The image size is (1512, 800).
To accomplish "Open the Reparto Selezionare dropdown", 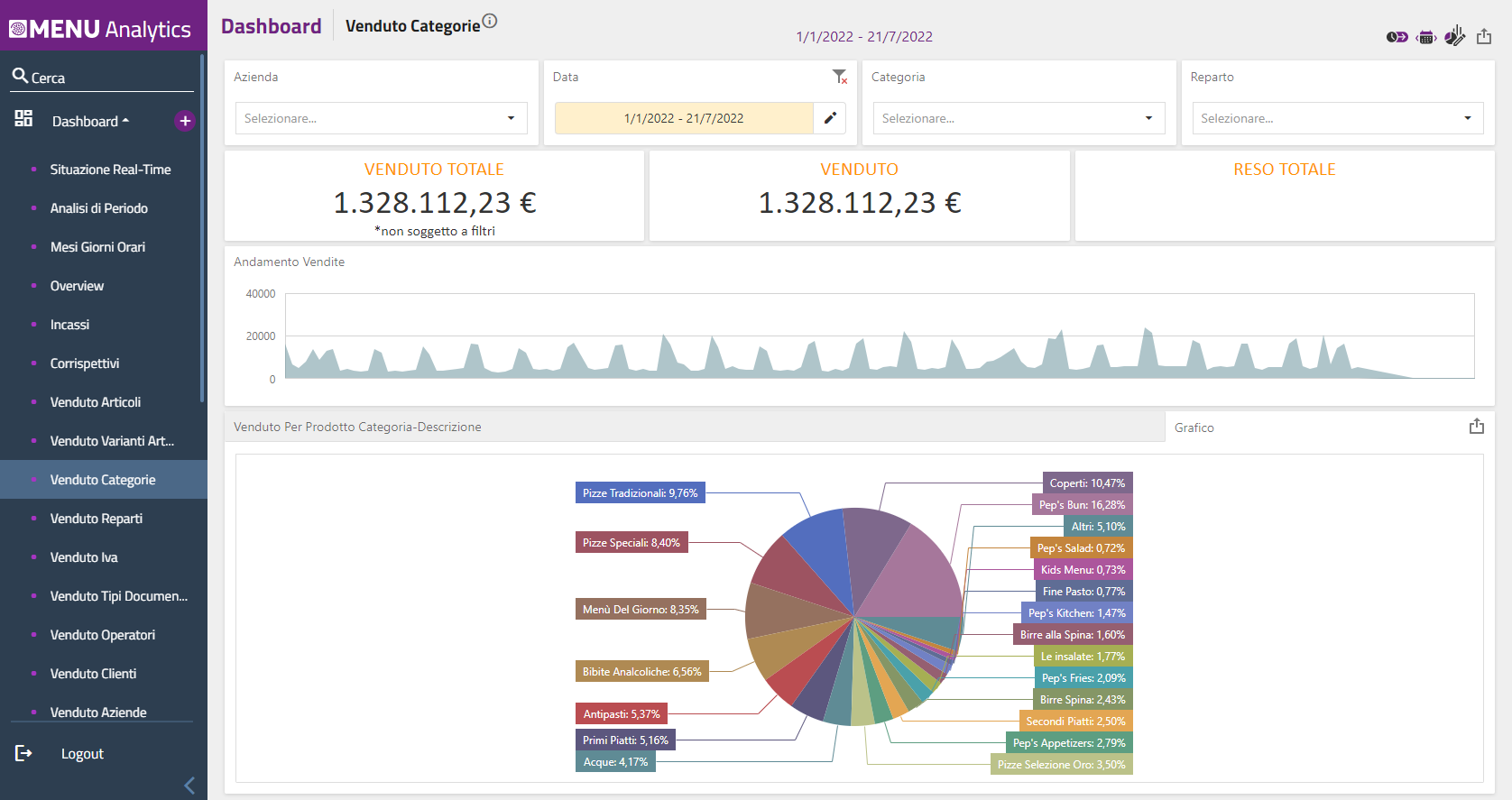I will click(1338, 118).
